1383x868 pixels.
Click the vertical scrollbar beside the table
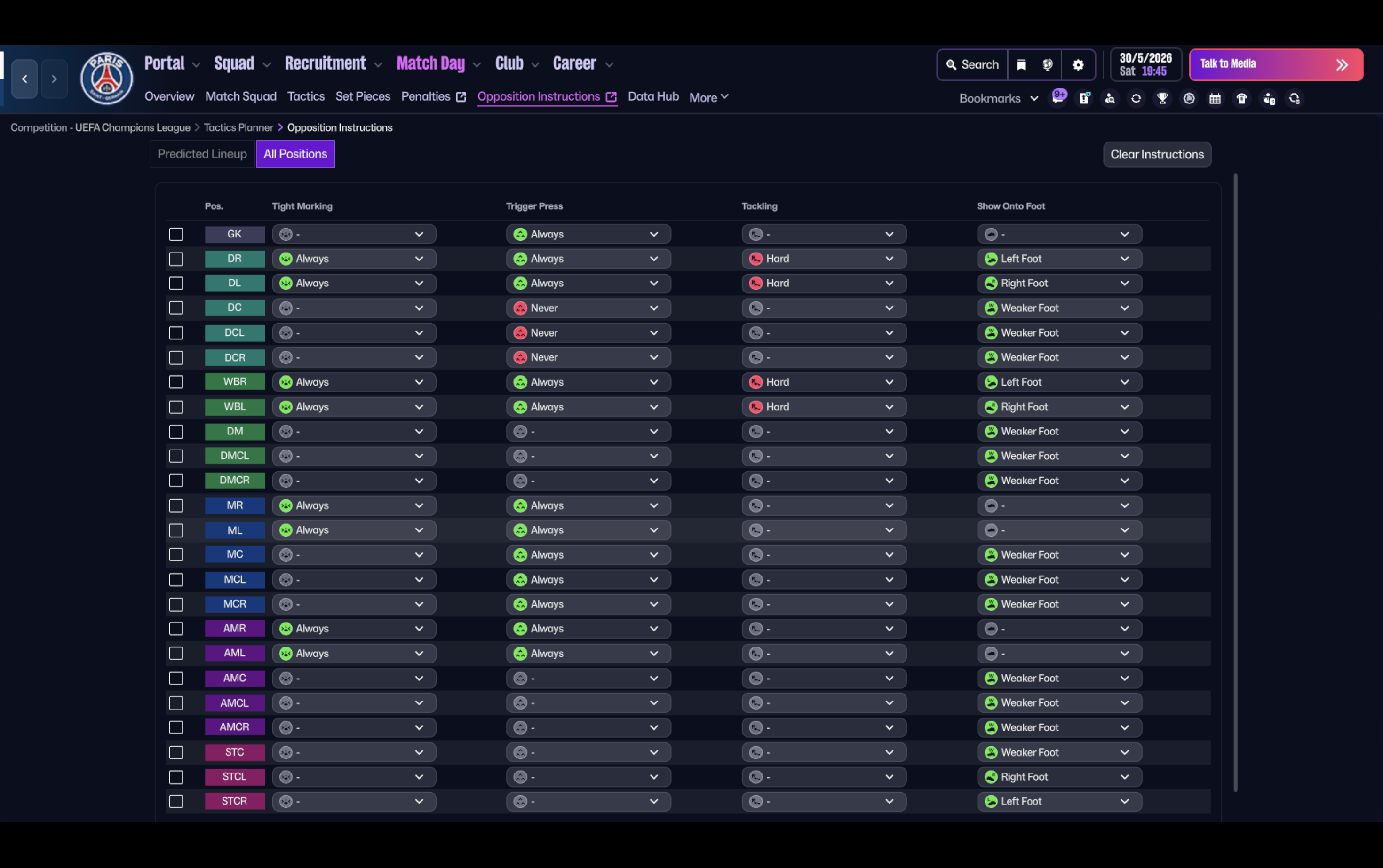pyautogui.click(x=1235, y=482)
